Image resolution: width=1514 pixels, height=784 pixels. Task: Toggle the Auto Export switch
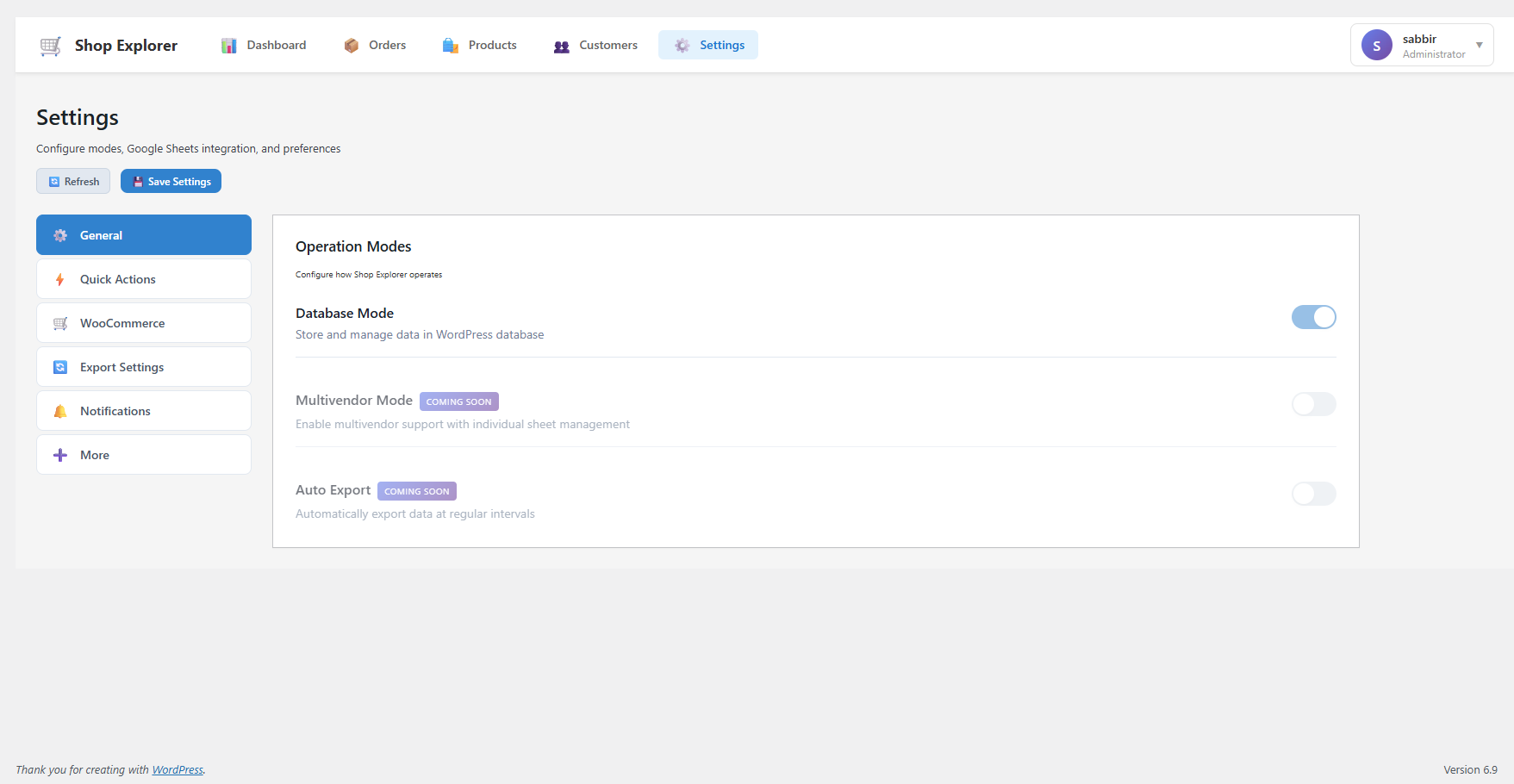click(1313, 494)
